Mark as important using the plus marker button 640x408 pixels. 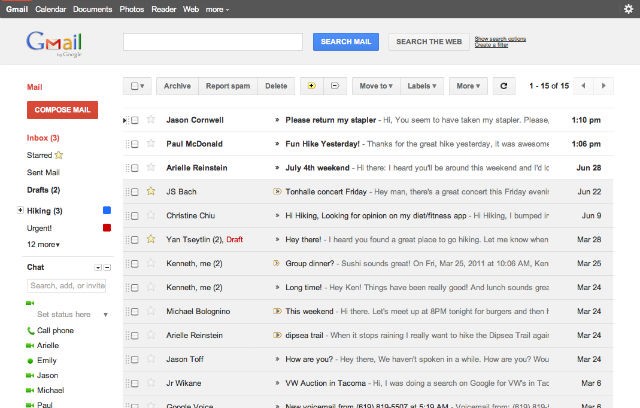(311, 86)
